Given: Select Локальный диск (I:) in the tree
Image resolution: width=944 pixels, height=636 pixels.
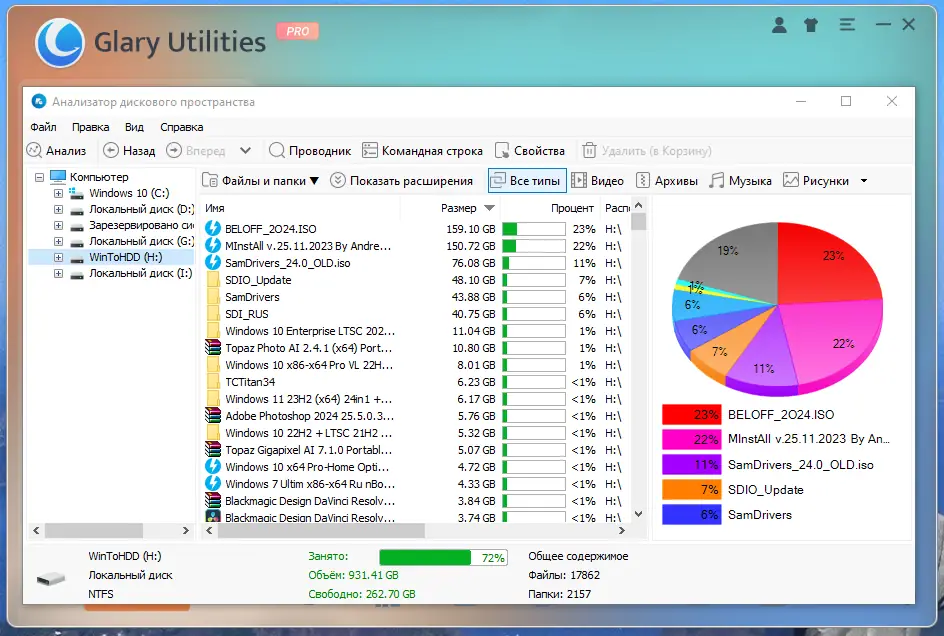Looking at the screenshot, I should (x=140, y=273).
